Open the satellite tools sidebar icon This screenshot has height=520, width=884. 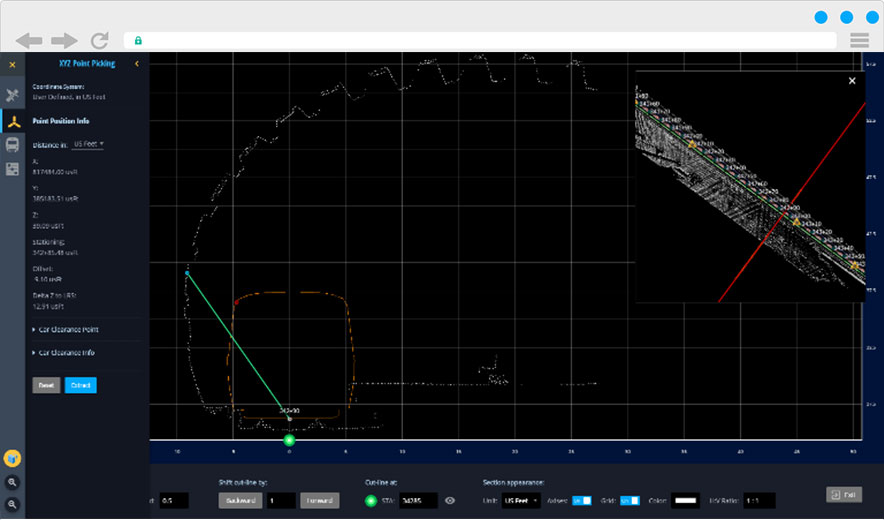click(13, 96)
